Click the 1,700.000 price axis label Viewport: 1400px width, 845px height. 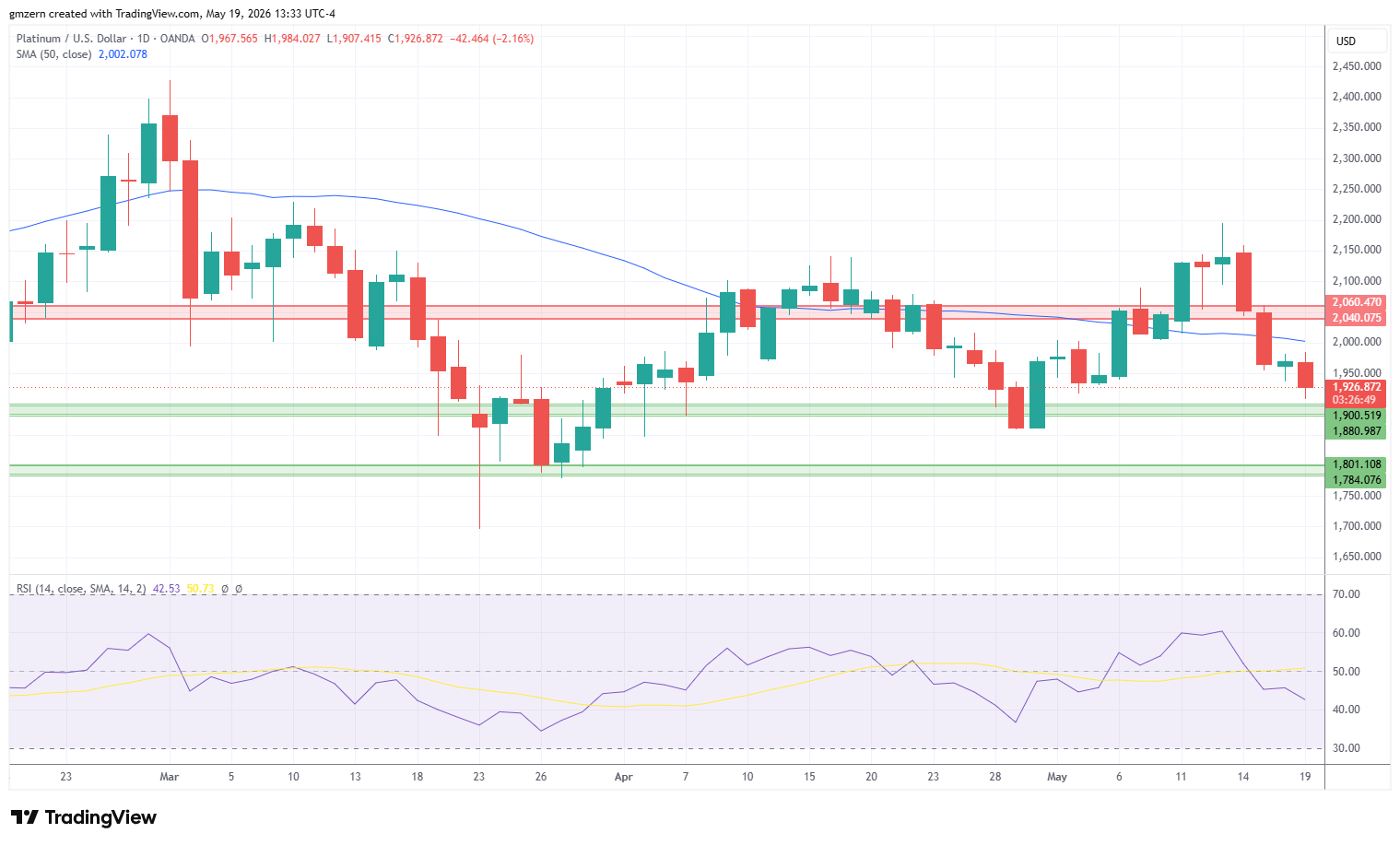1357,526
